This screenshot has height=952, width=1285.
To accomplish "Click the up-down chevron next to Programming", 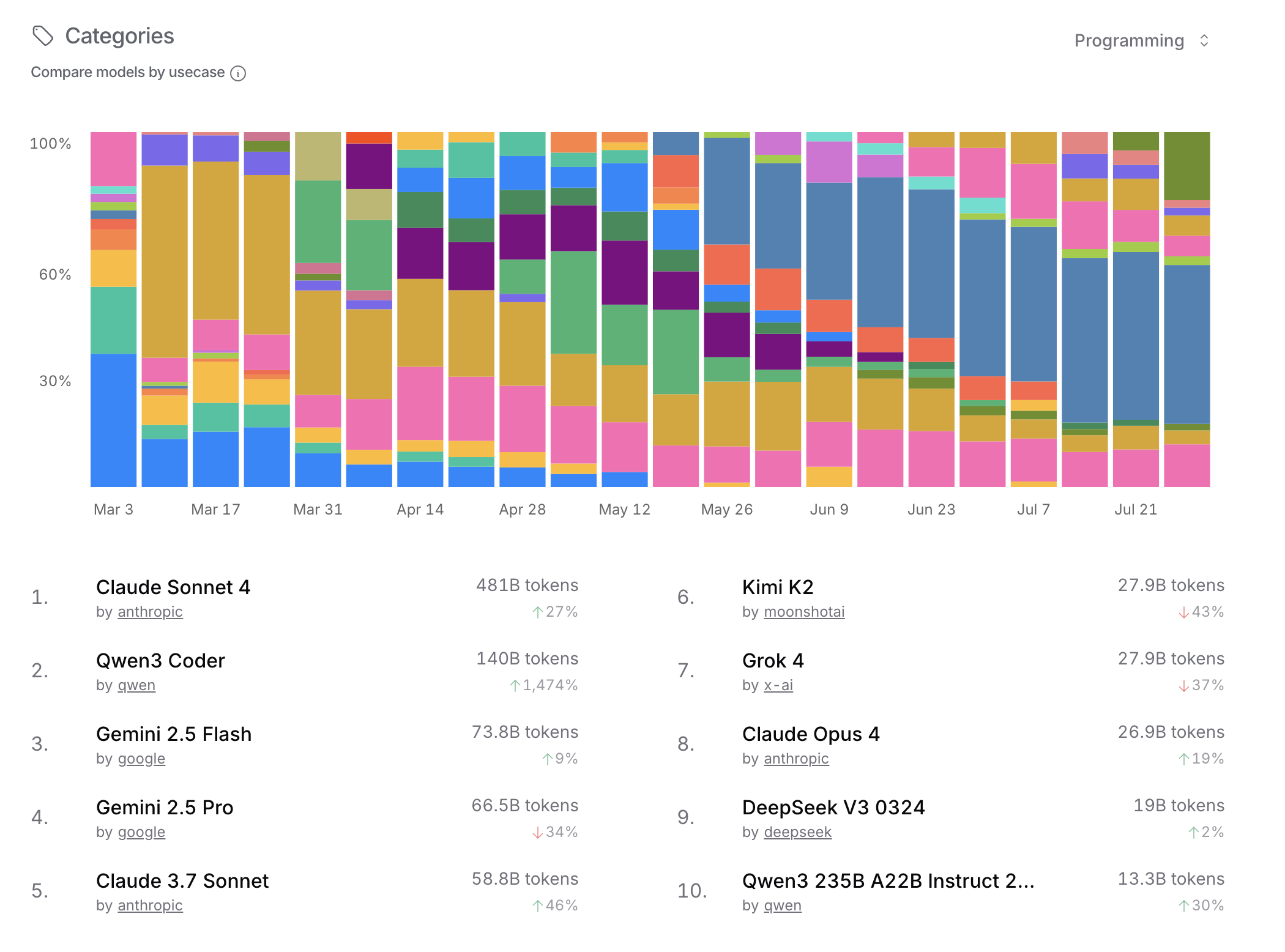I will (x=1204, y=40).
